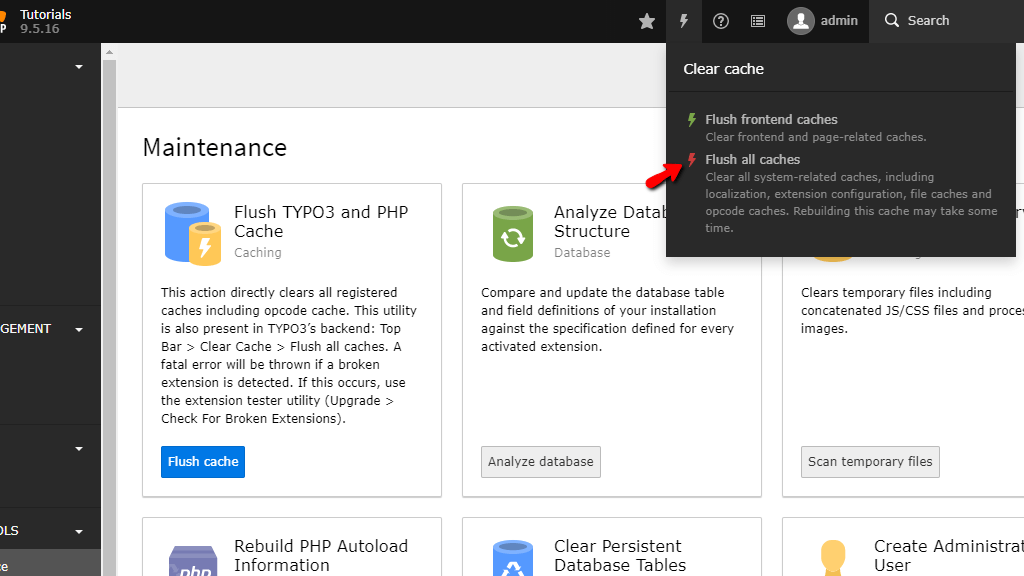This screenshot has height=576, width=1024.
Task: Click the Create Administrative User person icon
Action: click(x=833, y=555)
